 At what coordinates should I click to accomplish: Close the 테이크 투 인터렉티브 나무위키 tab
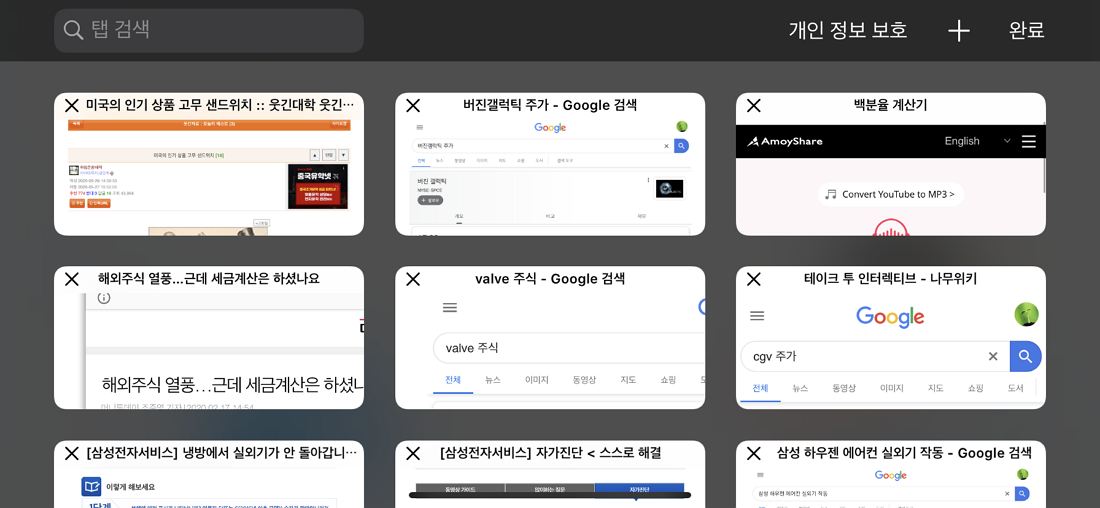pos(753,279)
